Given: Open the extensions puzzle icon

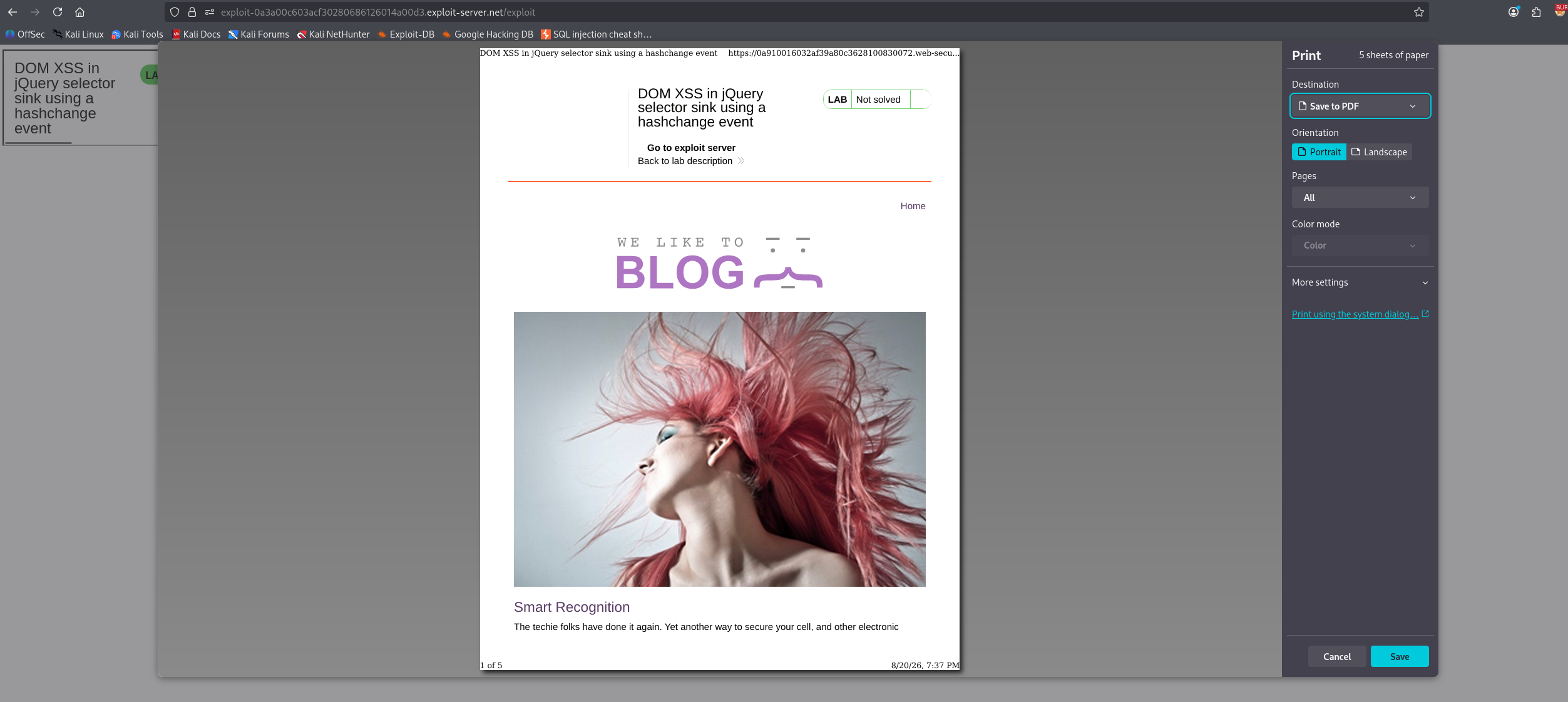Looking at the screenshot, I should tap(1536, 12).
